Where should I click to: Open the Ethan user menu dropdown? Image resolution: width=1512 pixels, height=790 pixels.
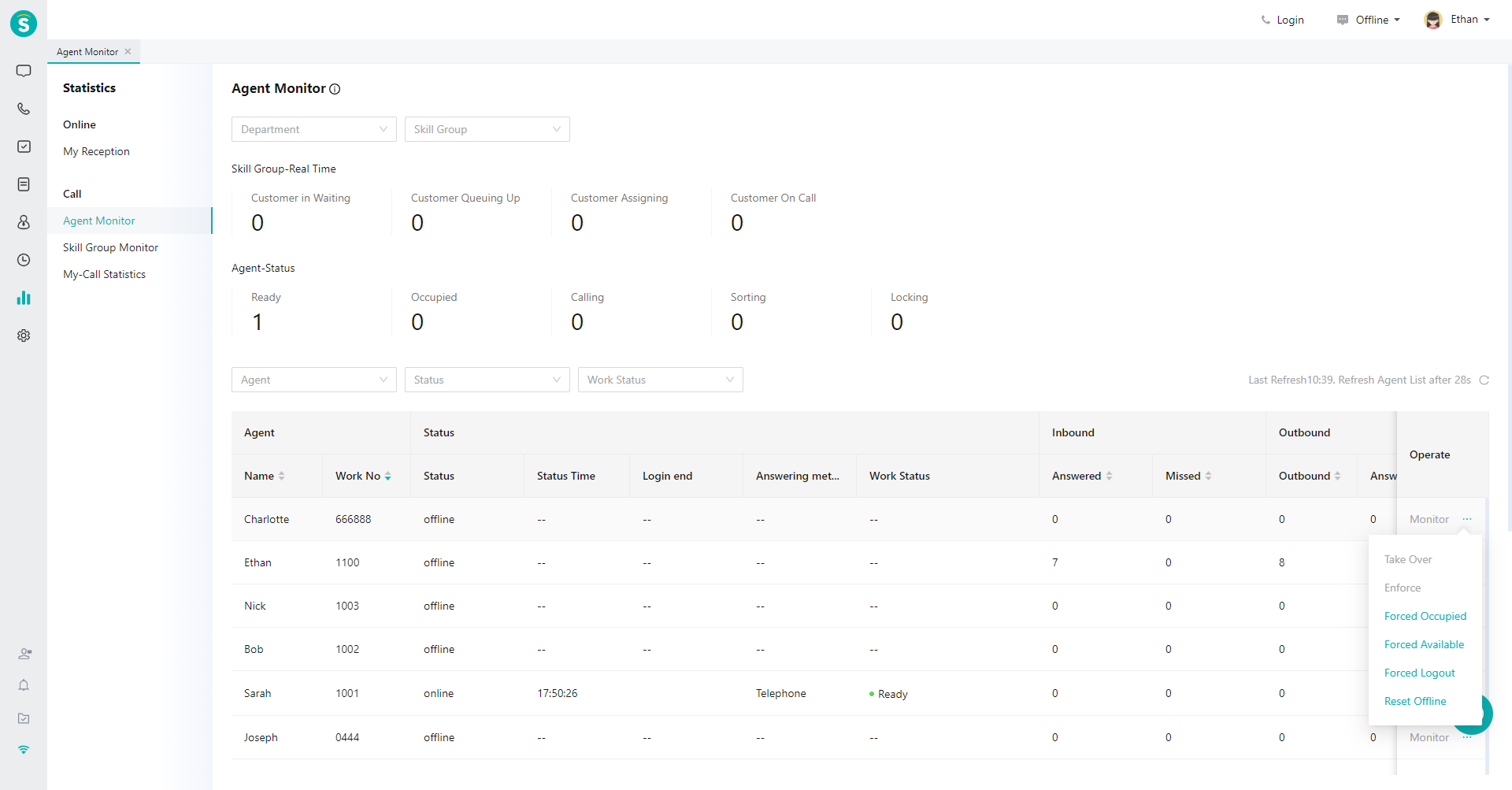pos(1469,20)
